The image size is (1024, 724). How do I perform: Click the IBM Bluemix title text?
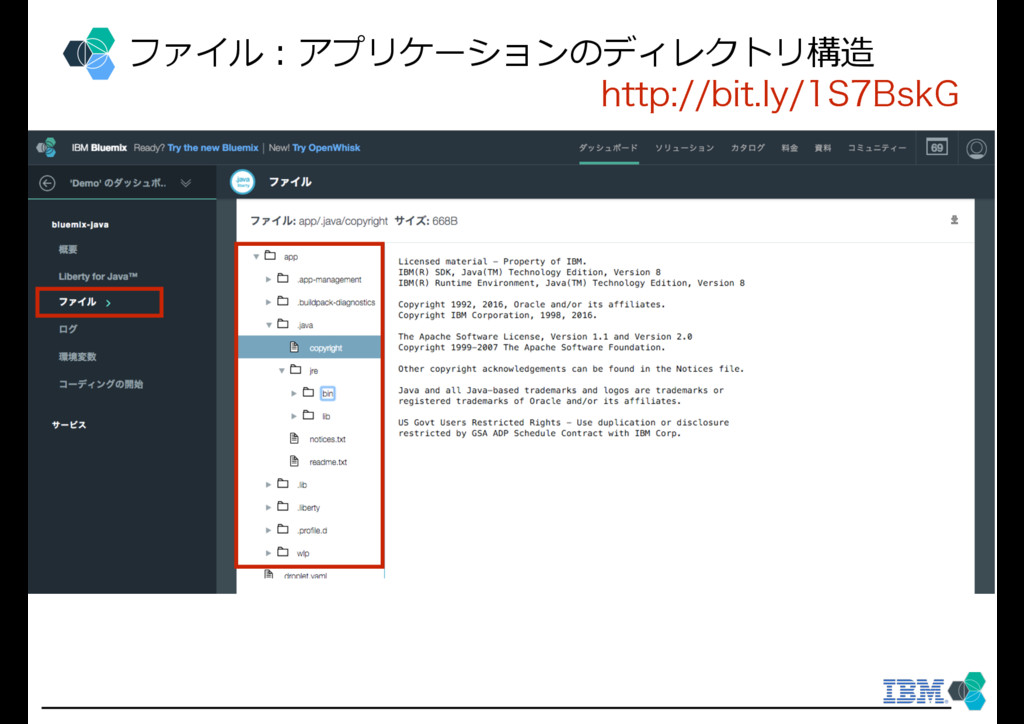tap(99, 148)
